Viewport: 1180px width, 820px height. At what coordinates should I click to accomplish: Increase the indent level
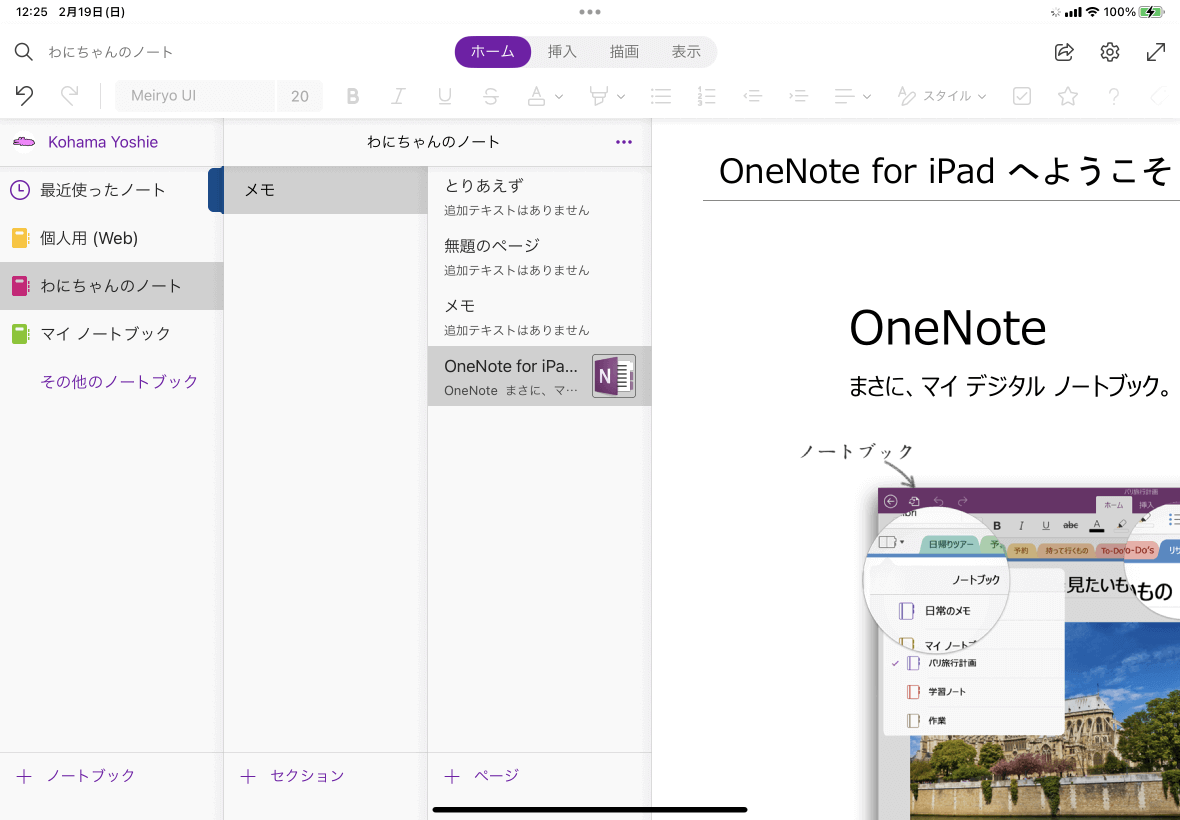click(798, 96)
